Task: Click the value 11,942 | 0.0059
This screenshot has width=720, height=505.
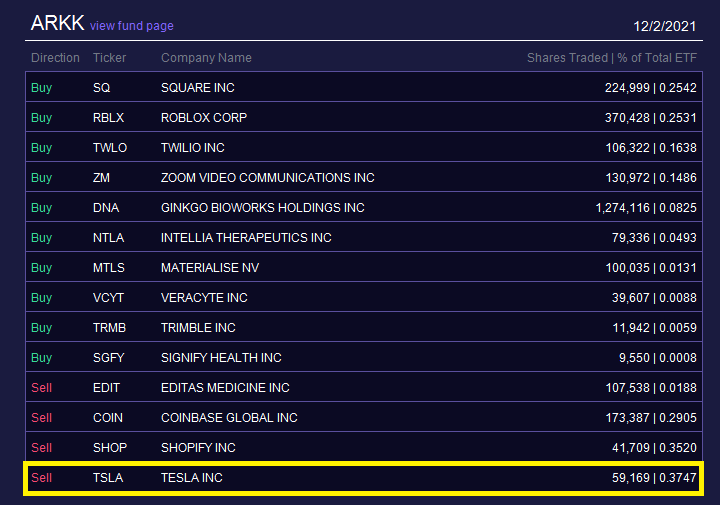Action: pyautogui.click(x=654, y=328)
